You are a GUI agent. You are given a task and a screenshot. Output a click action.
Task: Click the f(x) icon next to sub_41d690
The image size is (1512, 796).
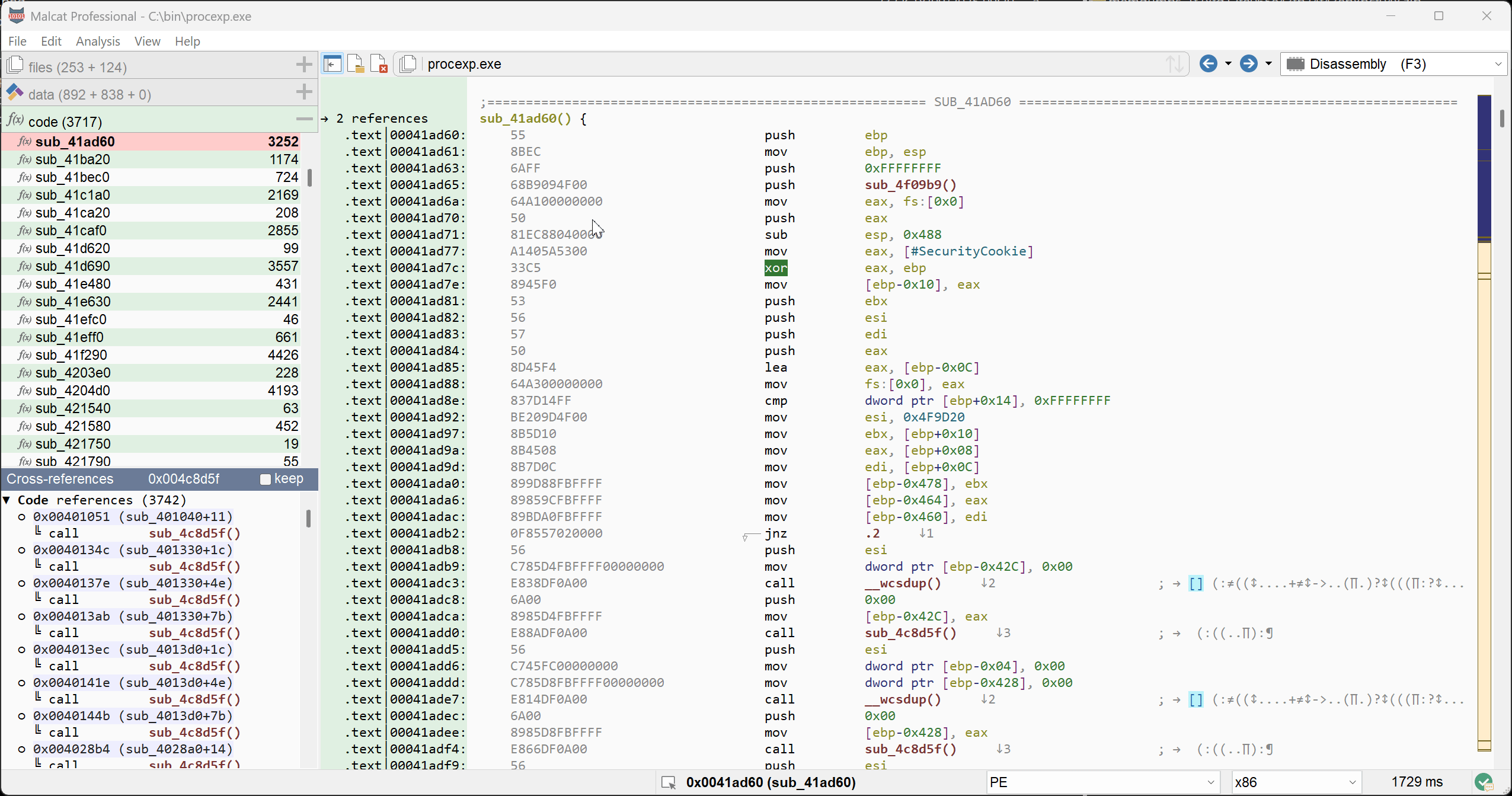24,266
